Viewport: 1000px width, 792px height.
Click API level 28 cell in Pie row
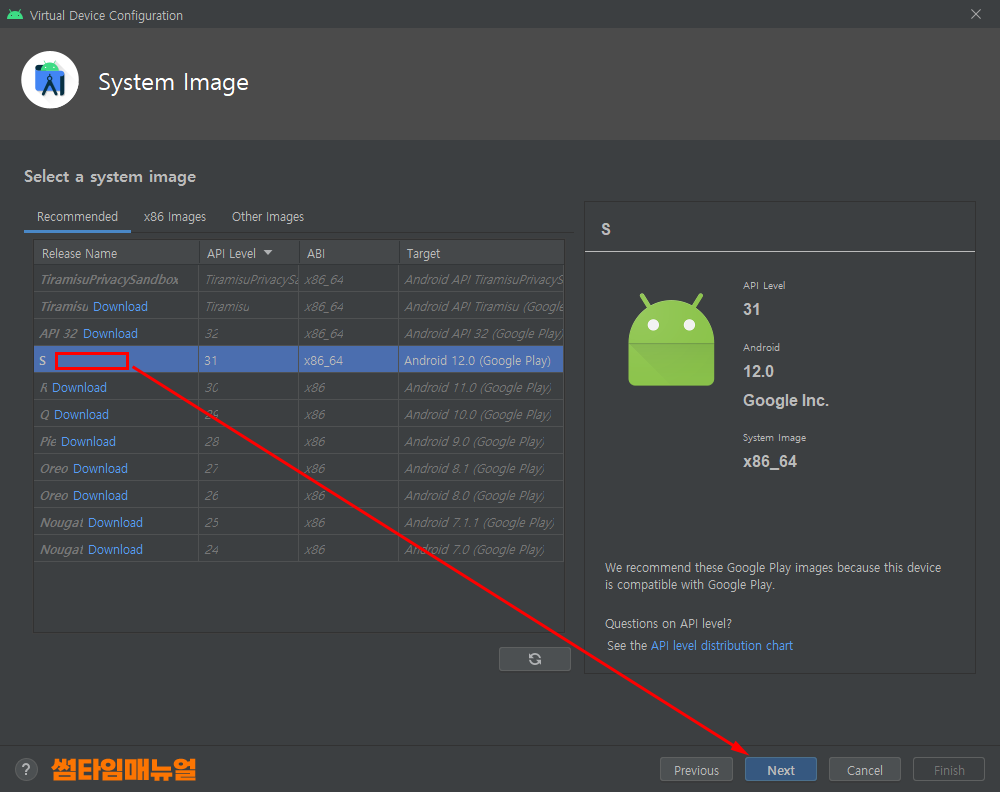[x=249, y=441]
